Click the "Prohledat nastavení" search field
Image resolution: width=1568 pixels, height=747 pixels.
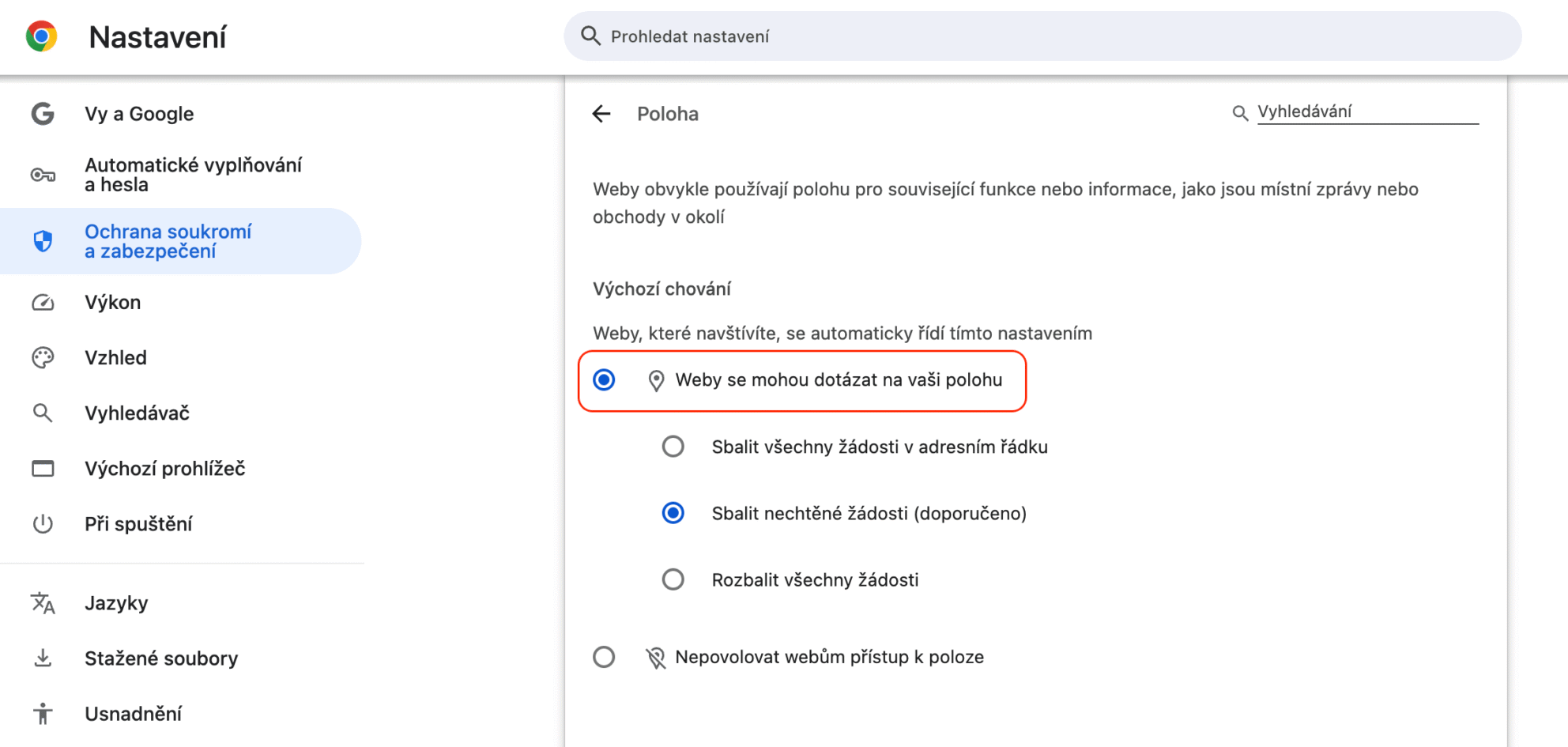coord(1043,36)
